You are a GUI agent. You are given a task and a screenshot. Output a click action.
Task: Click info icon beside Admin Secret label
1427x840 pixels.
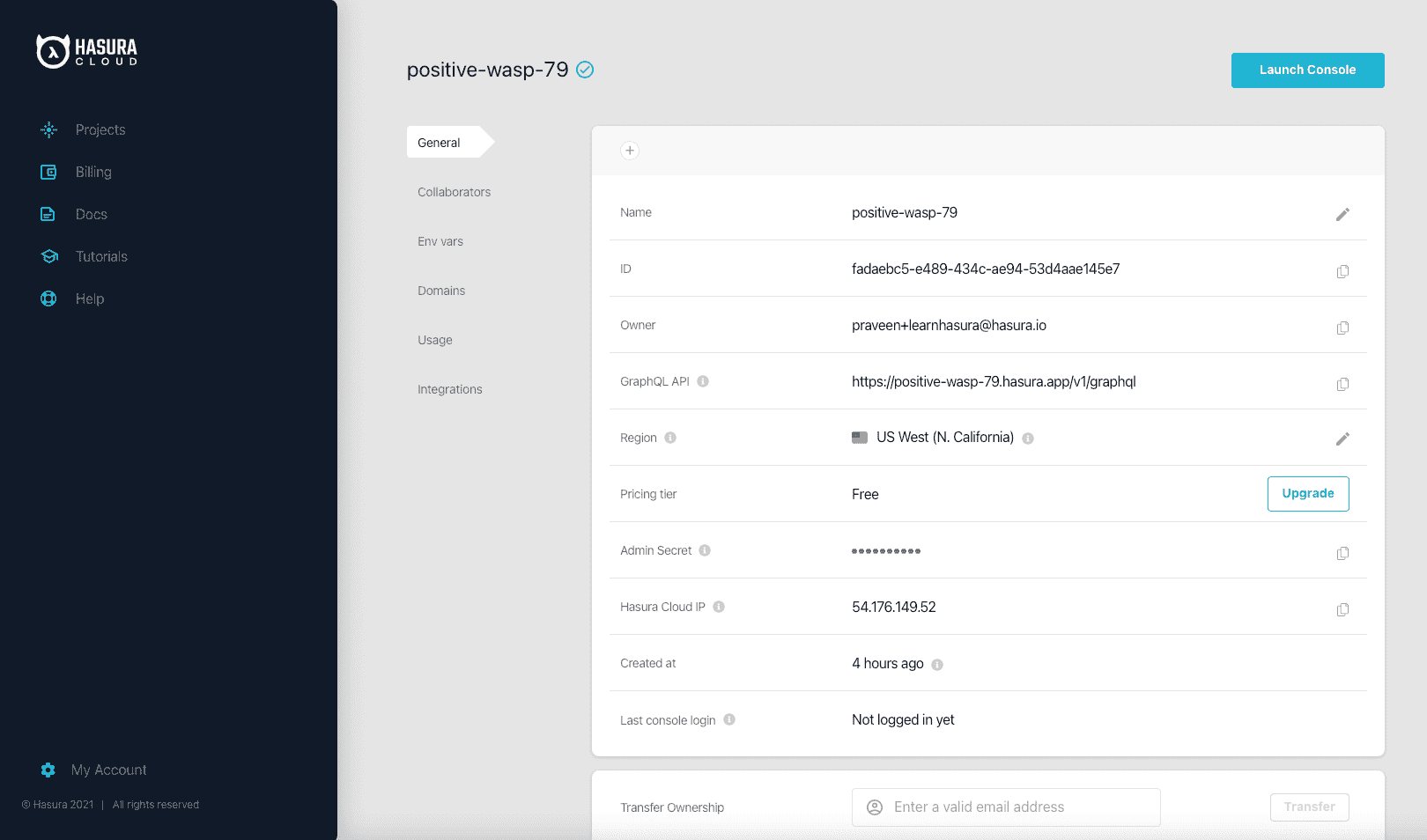tap(705, 550)
